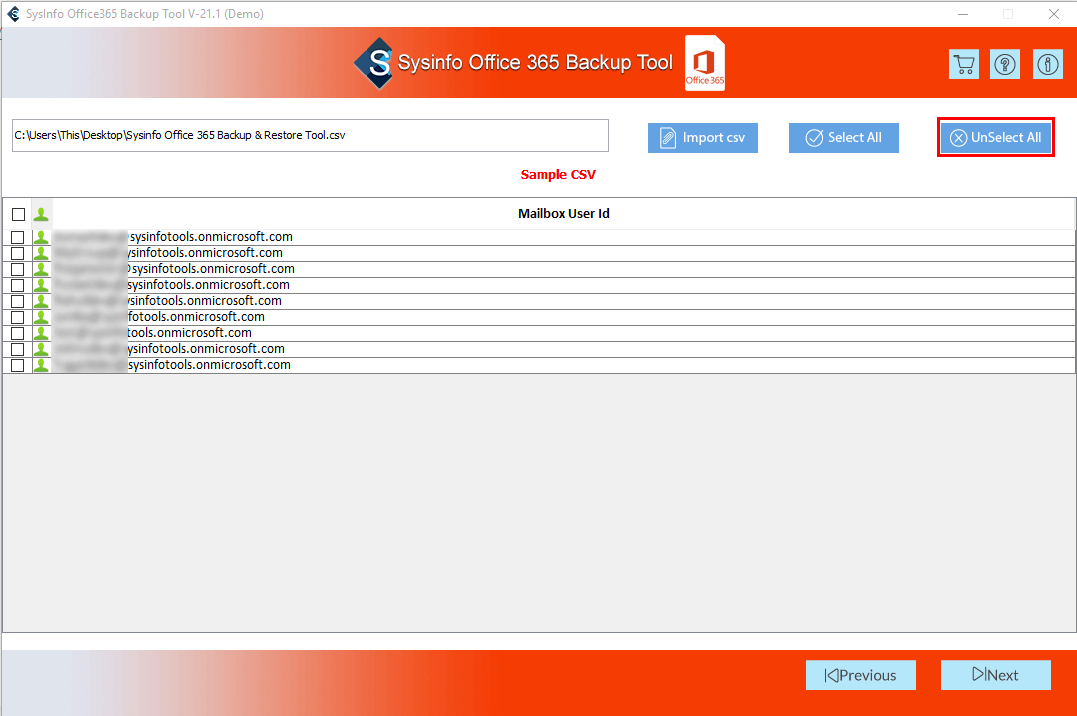Screen dimensions: 1077x716
Task: Open the help question mark icon
Action: point(1005,65)
